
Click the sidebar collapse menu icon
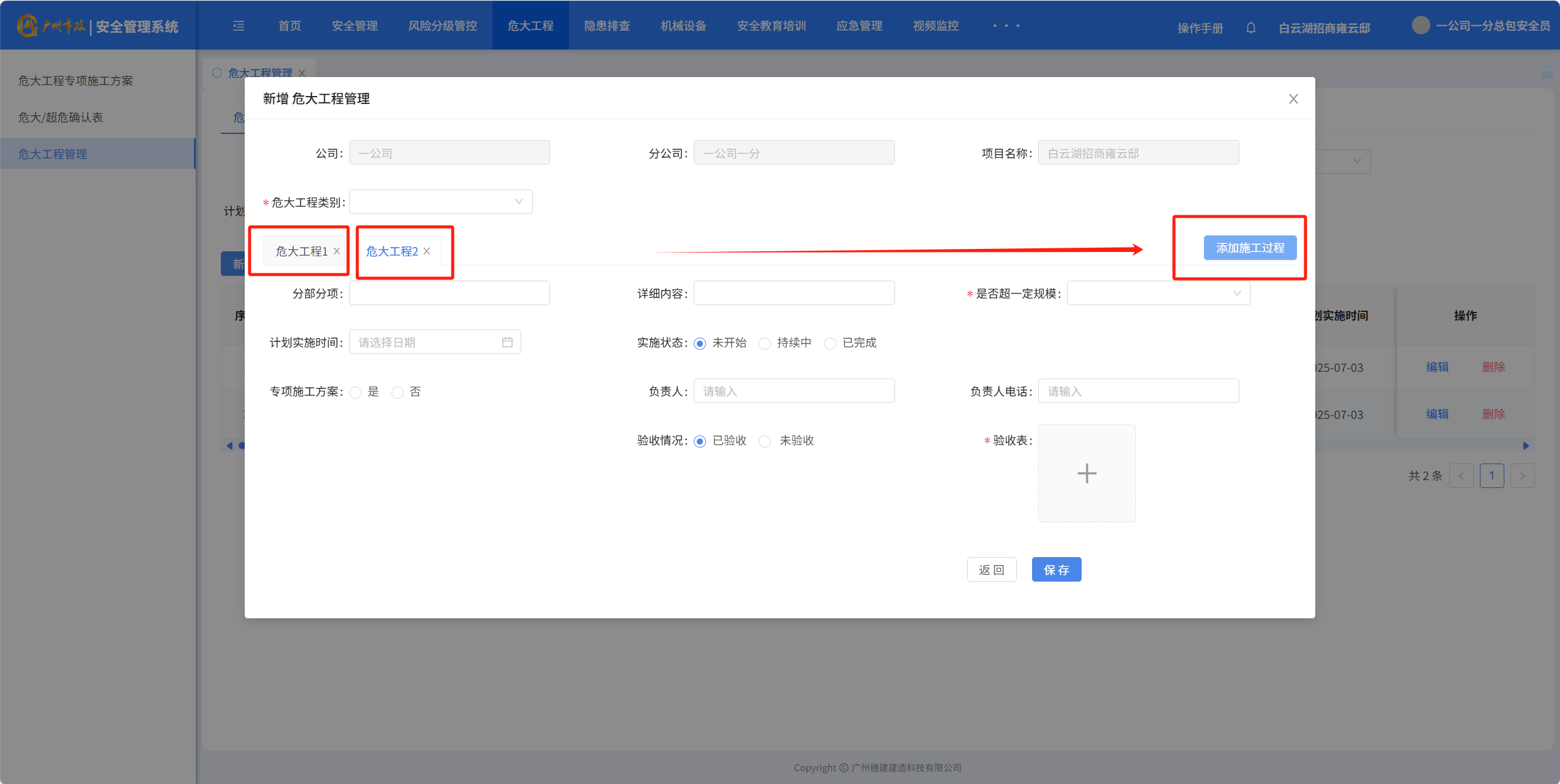239,26
